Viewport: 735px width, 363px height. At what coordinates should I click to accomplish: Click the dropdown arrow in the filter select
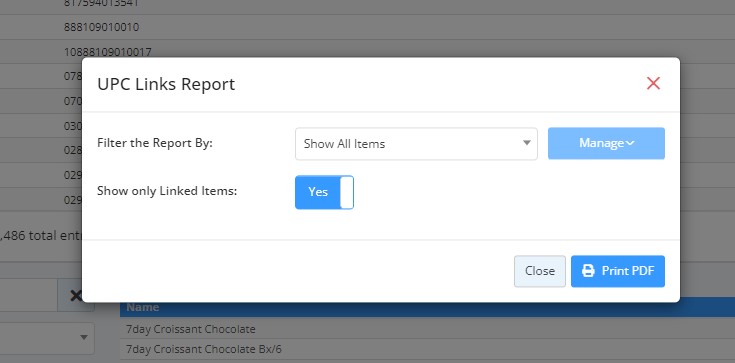[527, 143]
